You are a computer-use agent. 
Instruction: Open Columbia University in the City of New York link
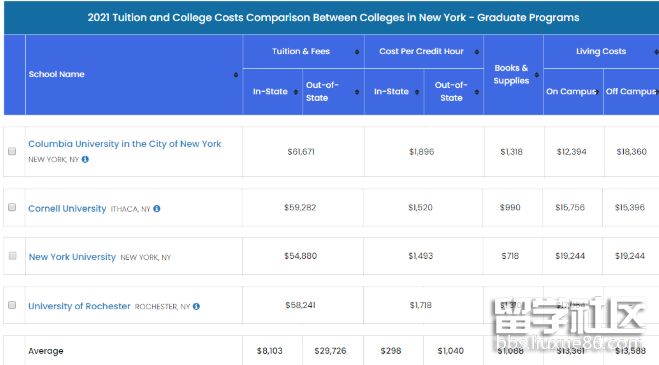pos(125,144)
